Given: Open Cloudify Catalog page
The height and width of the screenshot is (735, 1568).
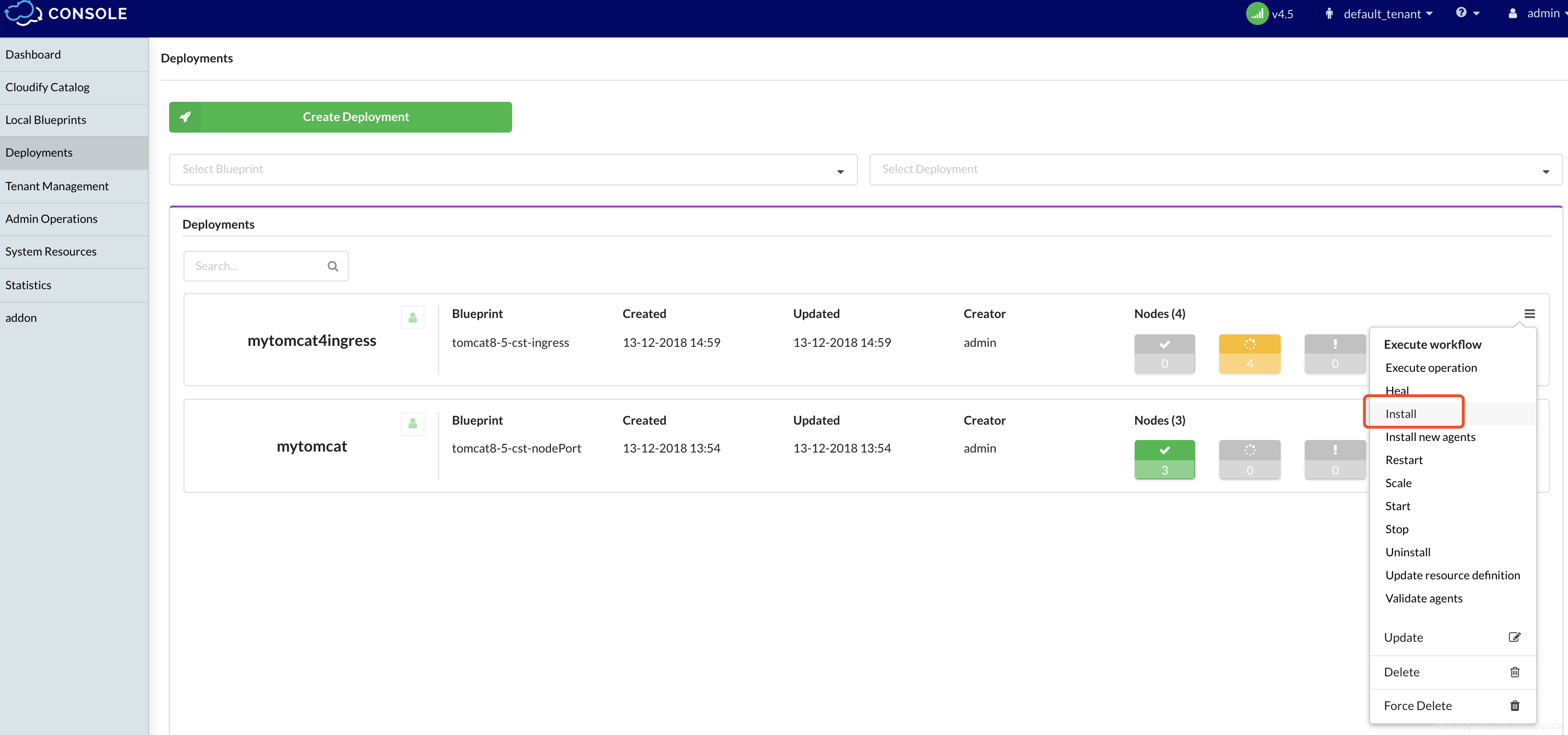Looking at the screenshot, I should click(x=74, y=87).
